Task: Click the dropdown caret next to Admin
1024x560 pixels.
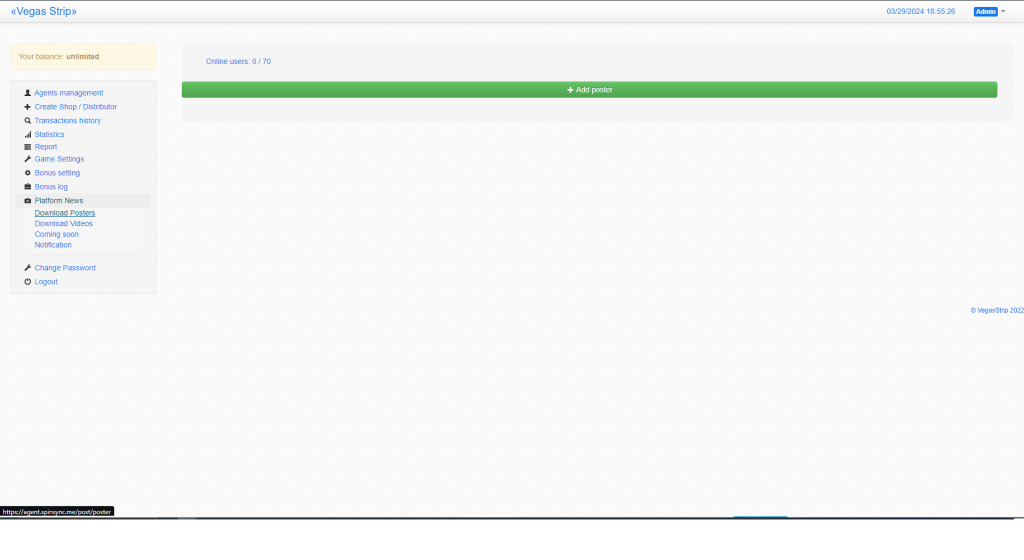Action: click(1003, 11)
